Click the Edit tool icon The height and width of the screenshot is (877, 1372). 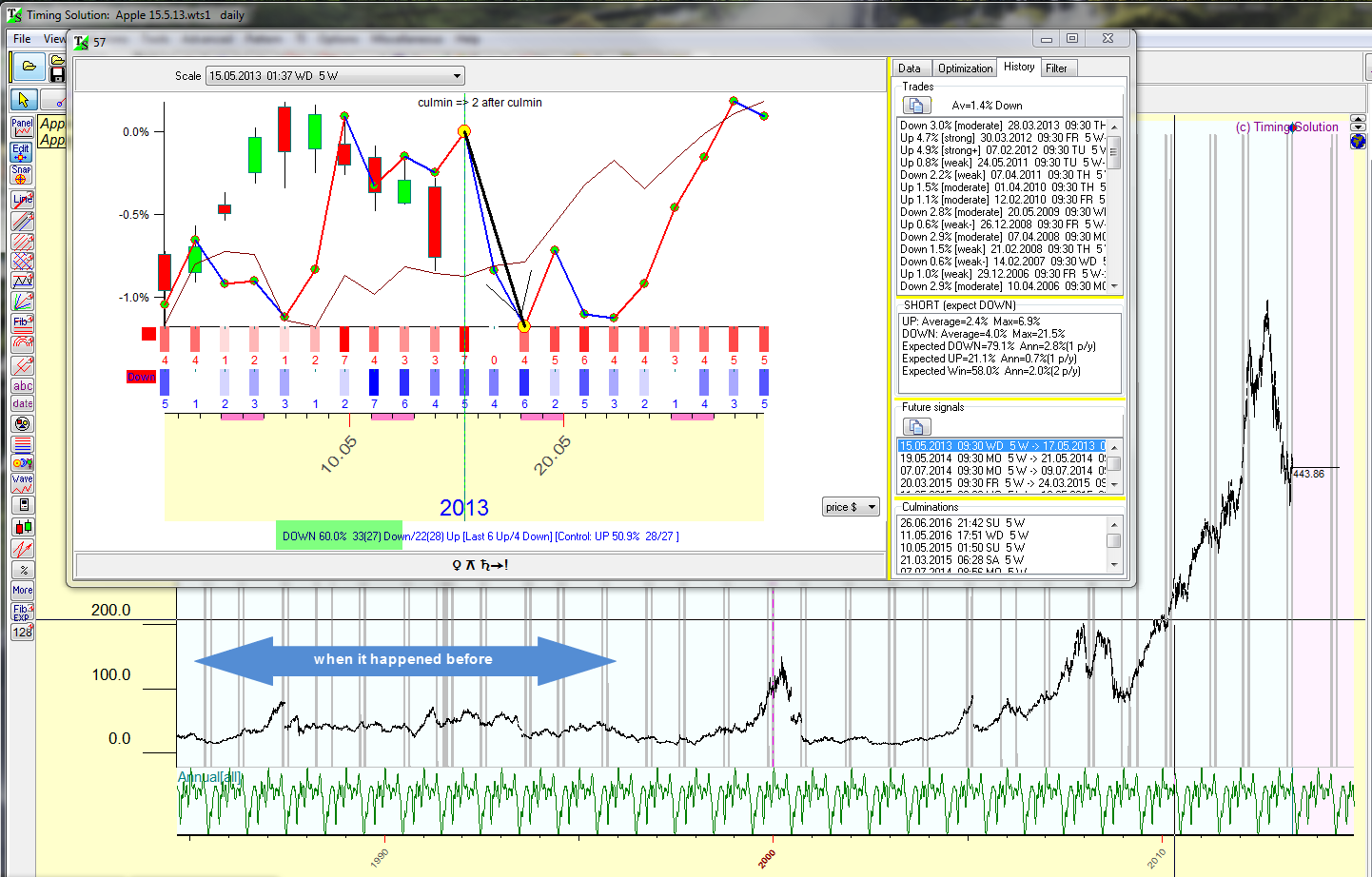tap(22, 152)
